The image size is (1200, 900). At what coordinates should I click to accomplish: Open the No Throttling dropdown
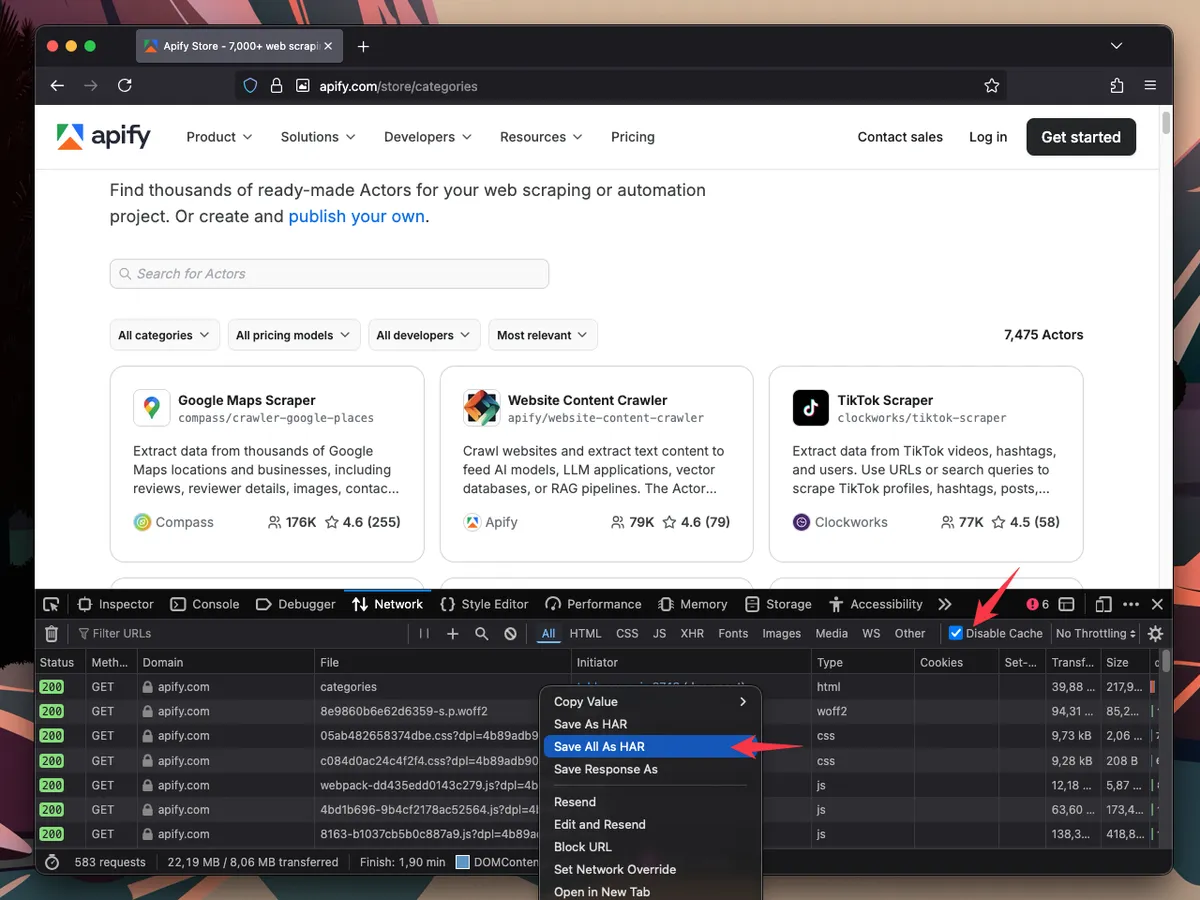click(x=1096, y=633)
